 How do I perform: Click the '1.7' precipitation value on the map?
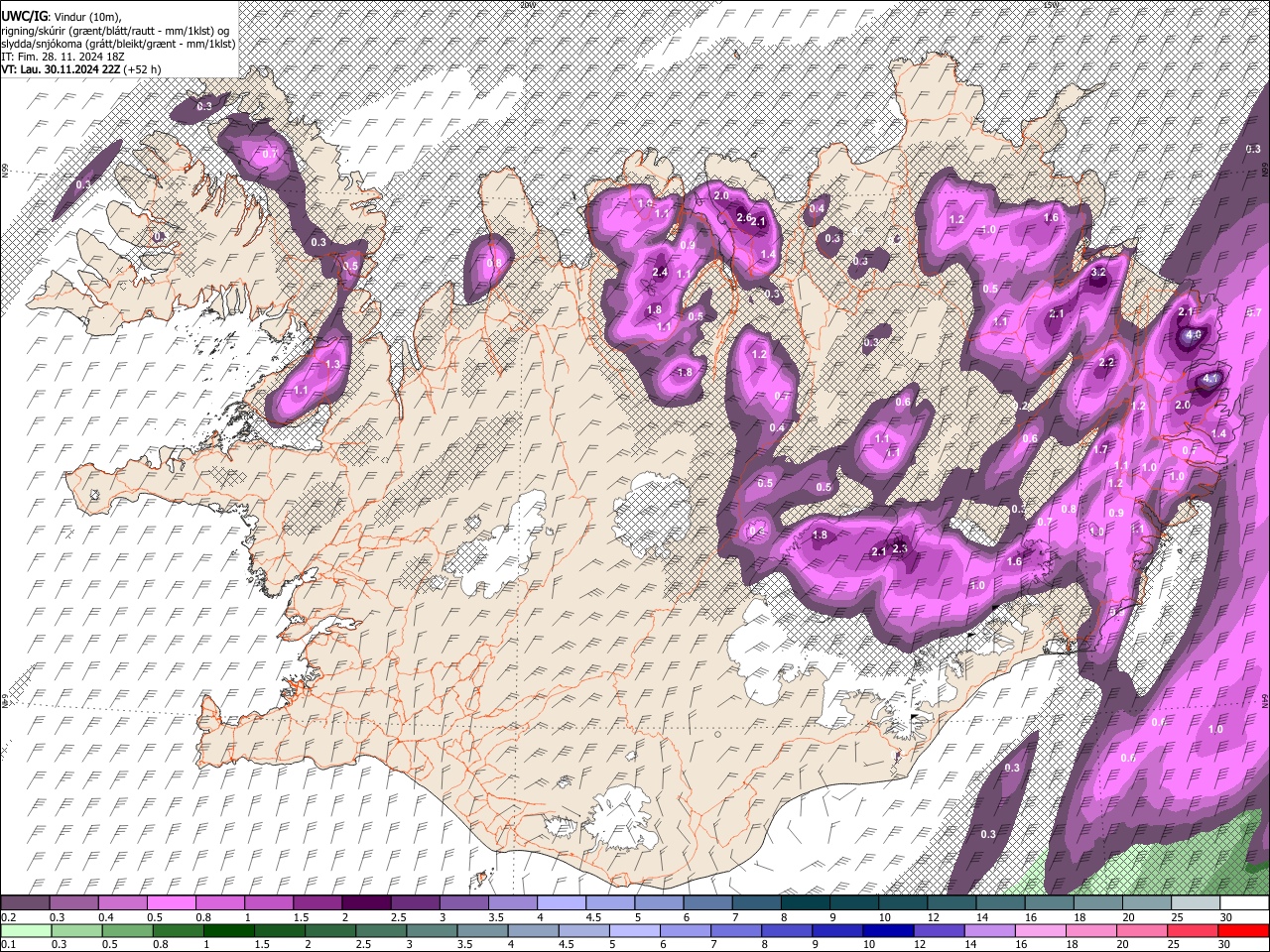1100,449
